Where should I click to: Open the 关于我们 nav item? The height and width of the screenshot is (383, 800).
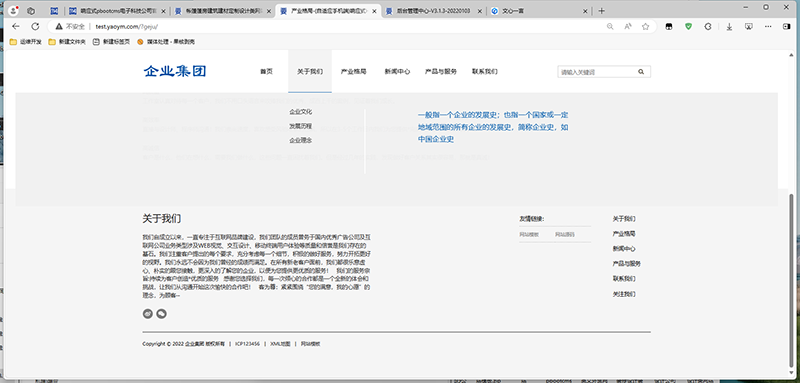[x=310, y=72]
